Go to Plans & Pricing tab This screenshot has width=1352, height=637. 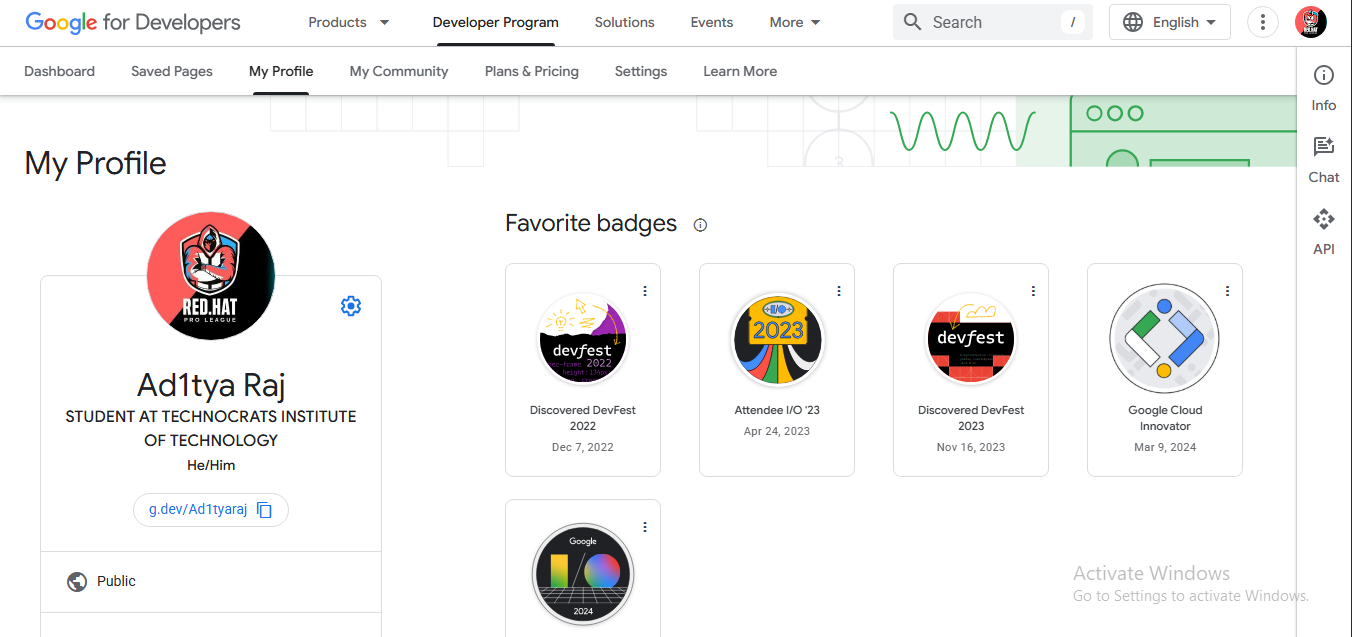[532, 71]
